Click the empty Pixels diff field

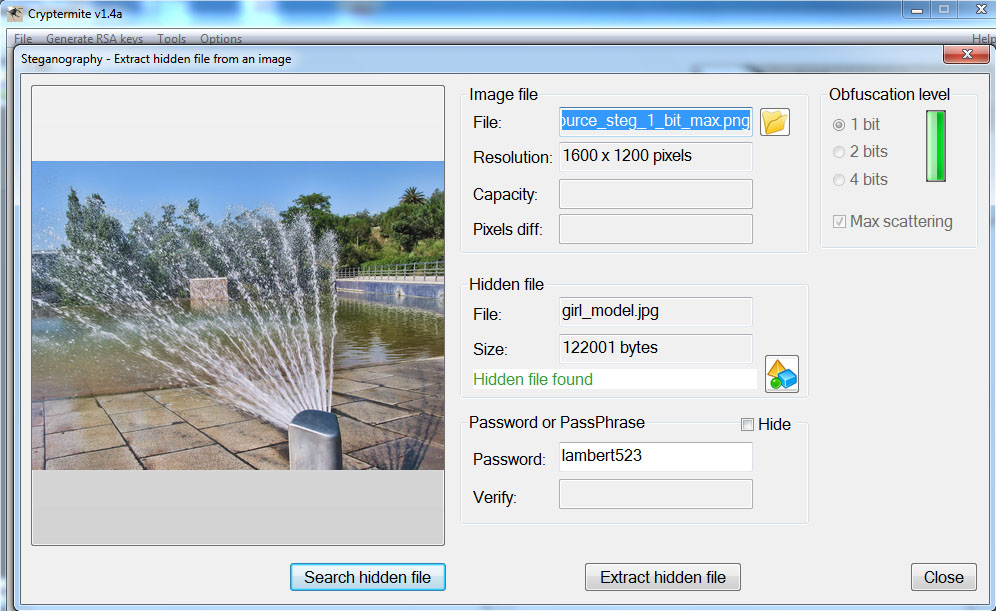(656, 229)
